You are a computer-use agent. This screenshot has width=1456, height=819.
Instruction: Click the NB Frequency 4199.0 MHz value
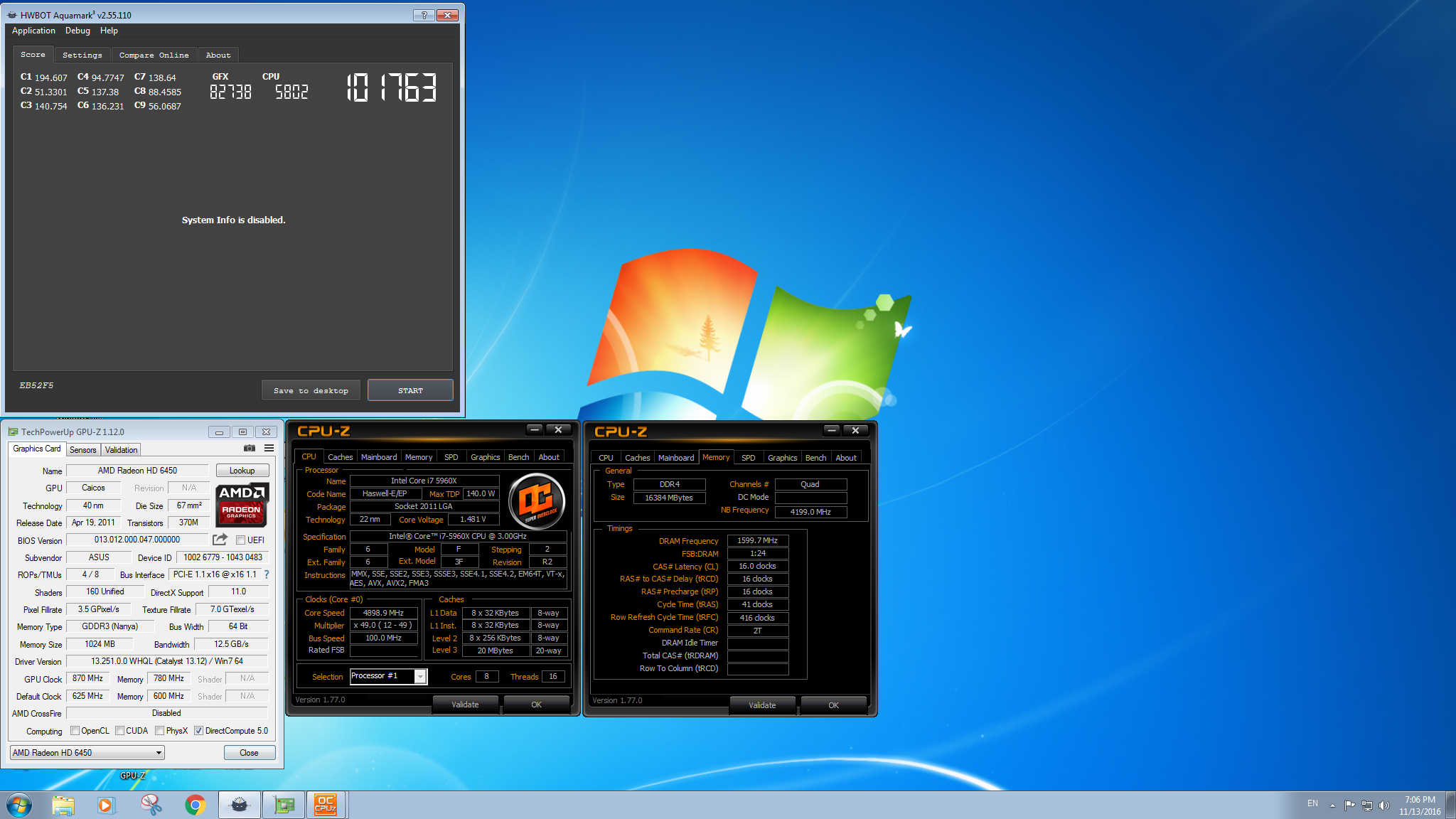810,512
